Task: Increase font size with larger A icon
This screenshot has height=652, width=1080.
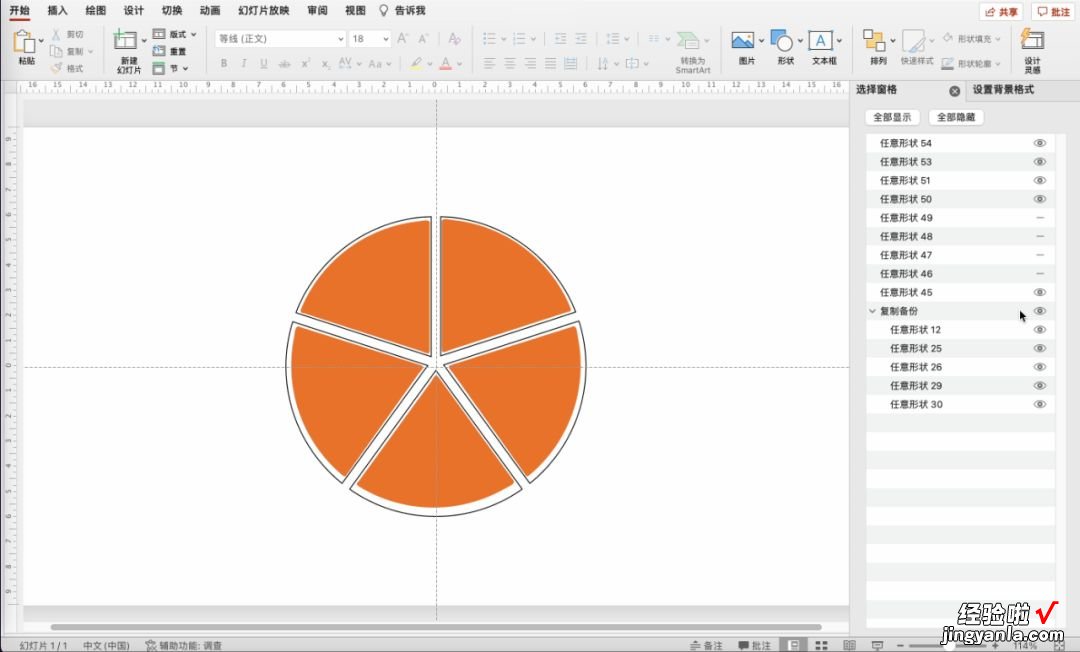Action: (x=403, y=39)
